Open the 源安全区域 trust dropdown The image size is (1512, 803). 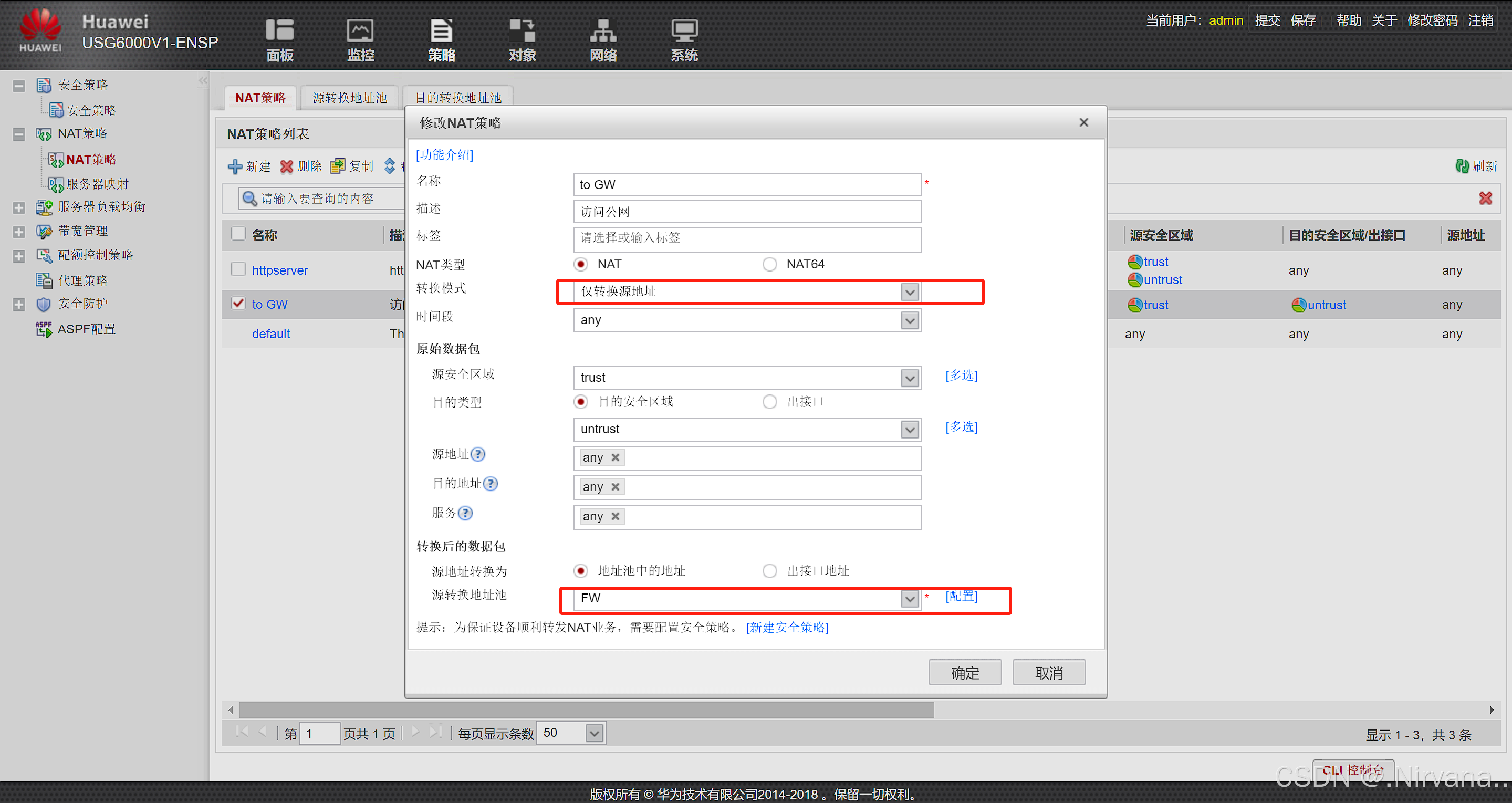pyautogui.click(x=909, y=378)
